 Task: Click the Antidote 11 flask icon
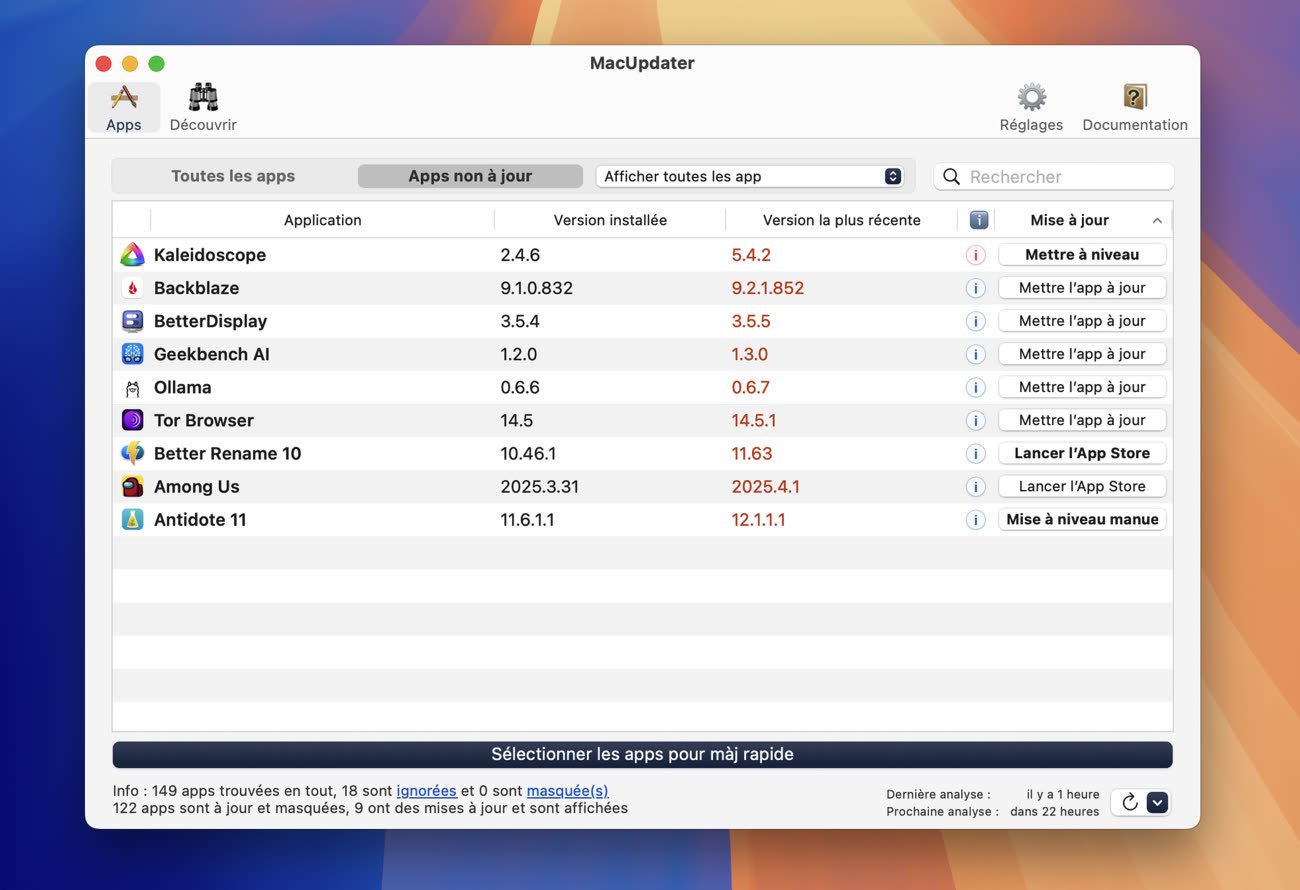pos(132,519)
